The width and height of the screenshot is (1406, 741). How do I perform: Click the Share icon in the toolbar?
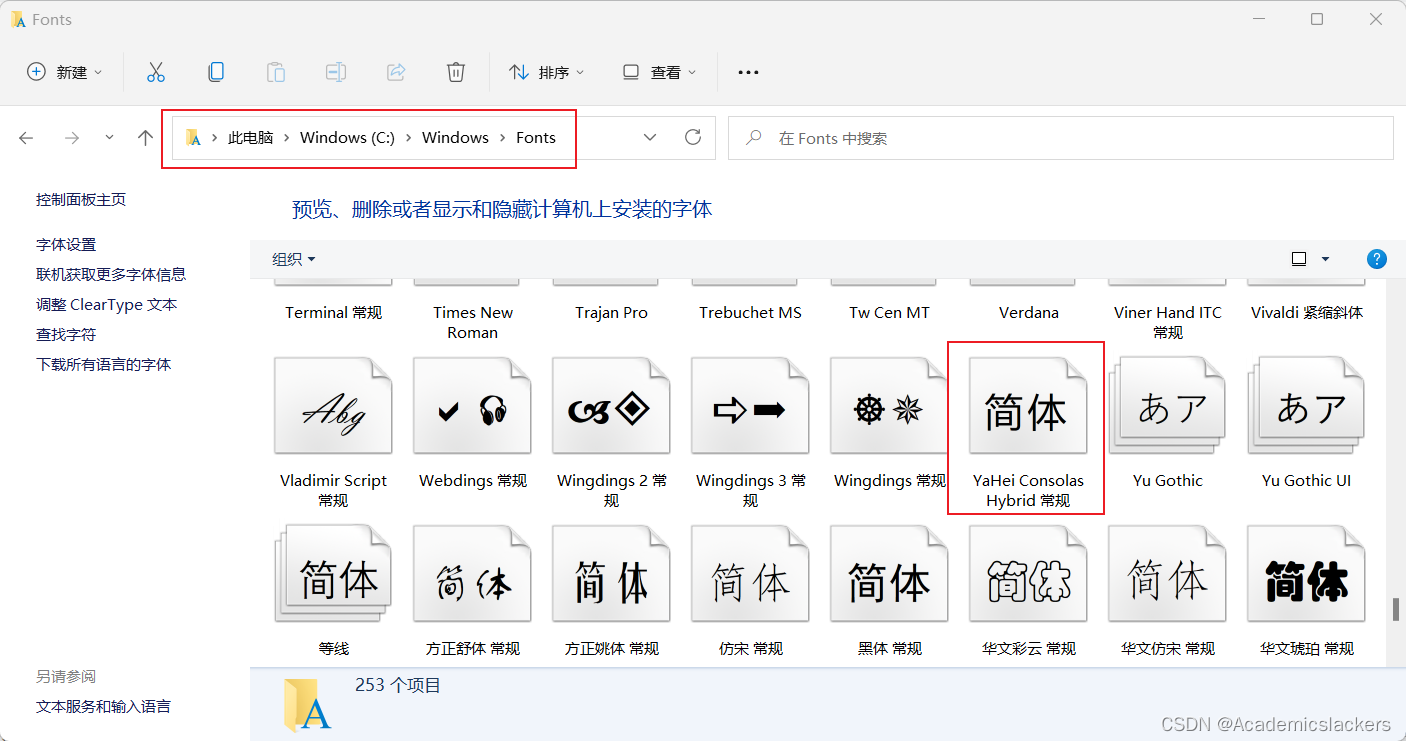pyautogui.click(x=396, y=71)
